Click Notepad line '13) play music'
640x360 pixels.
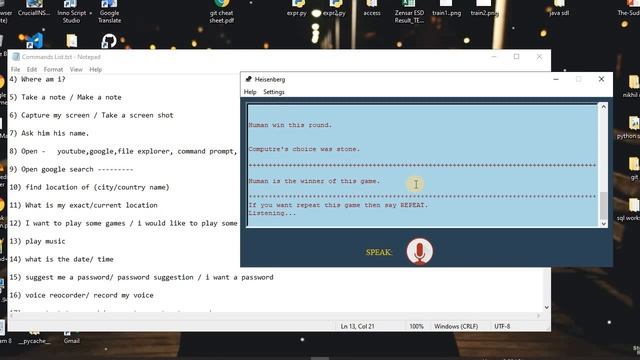click(x=37, y=241)
